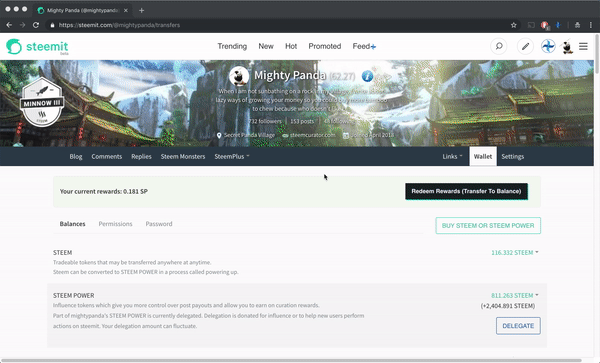The image size is (600, 363).
Task: Click the browser address bar URL
Action: (119, 25)
